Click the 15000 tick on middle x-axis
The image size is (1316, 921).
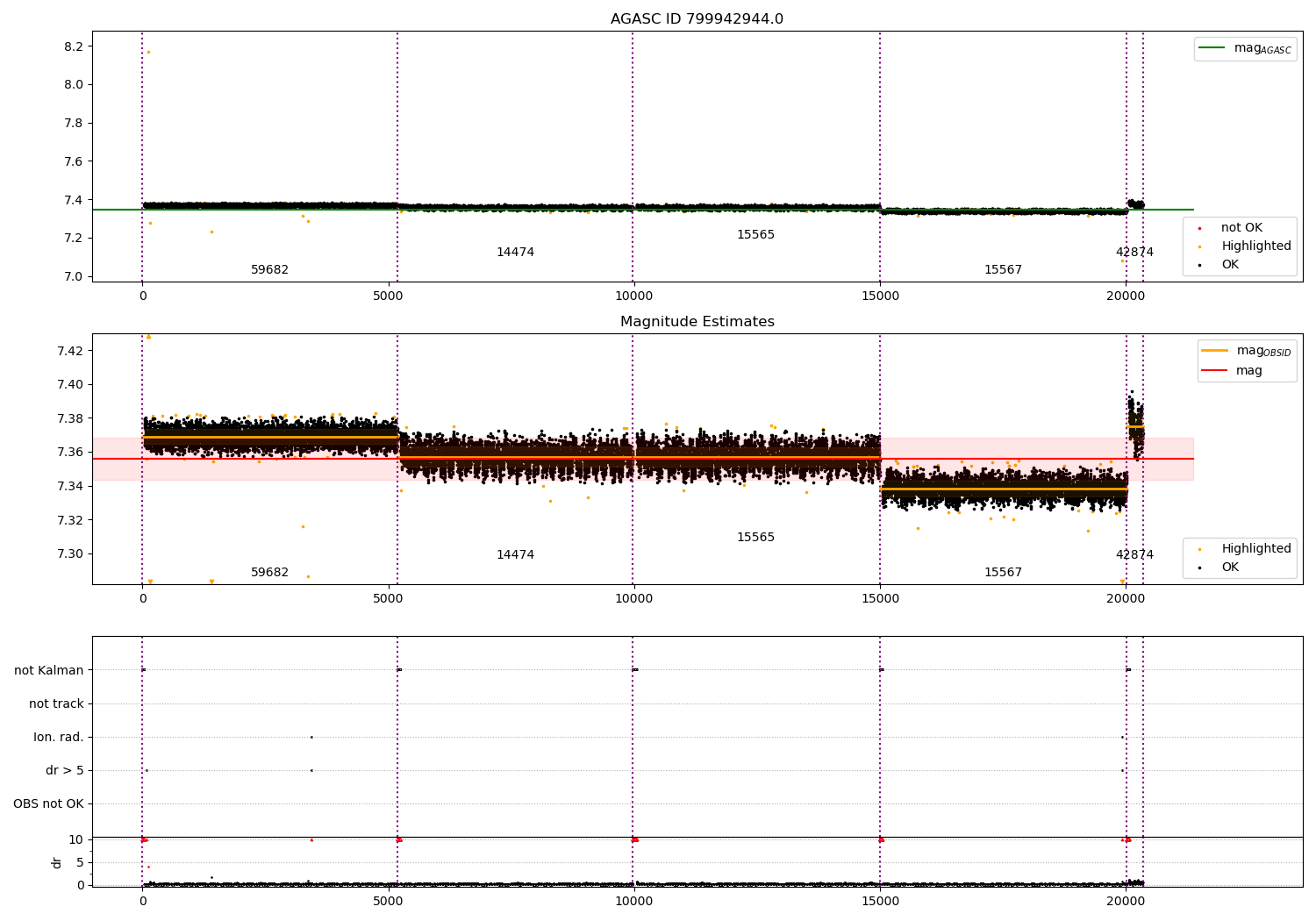click(880, 598)
